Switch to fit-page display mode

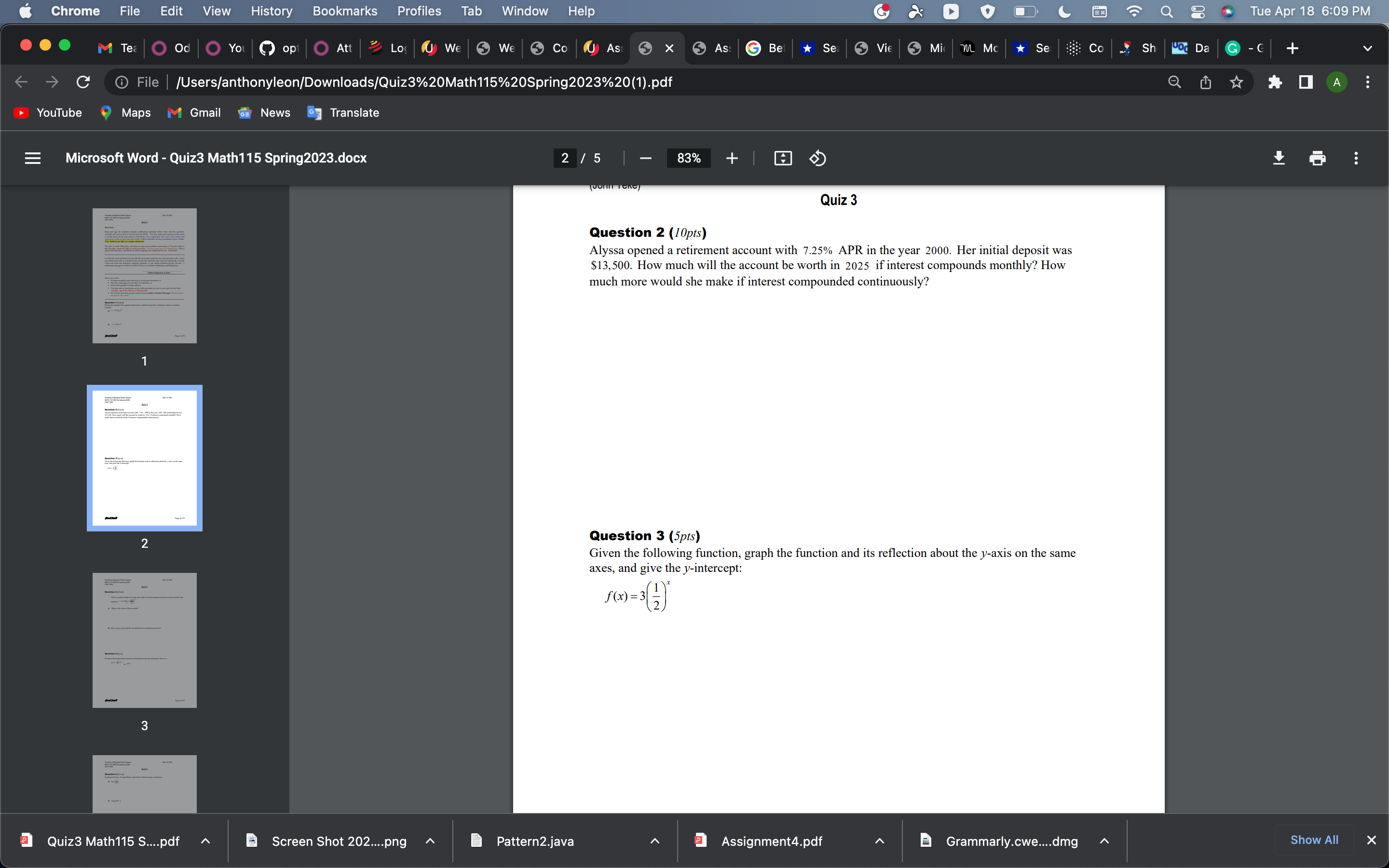[x=782, y=158]
